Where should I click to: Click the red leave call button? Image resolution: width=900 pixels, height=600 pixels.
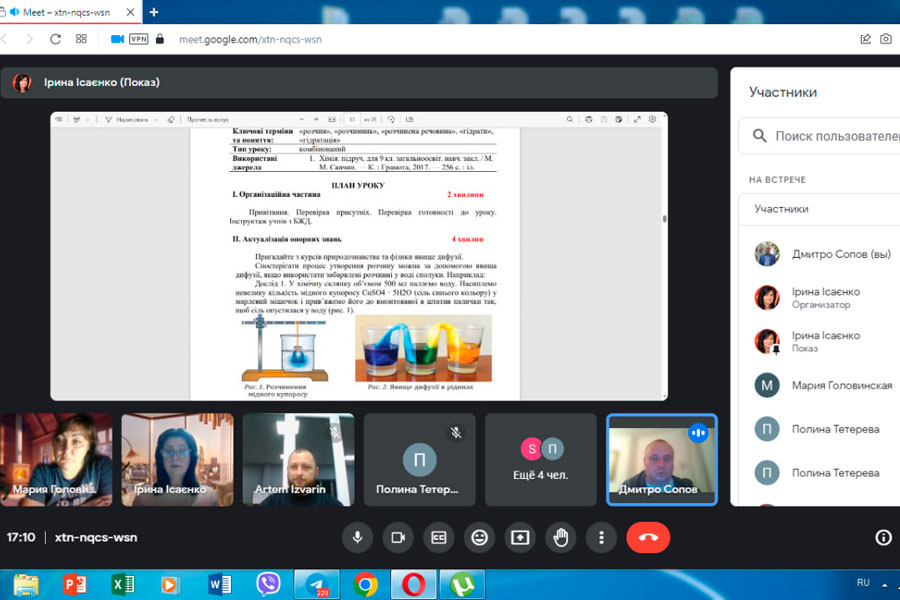point(648,537)
